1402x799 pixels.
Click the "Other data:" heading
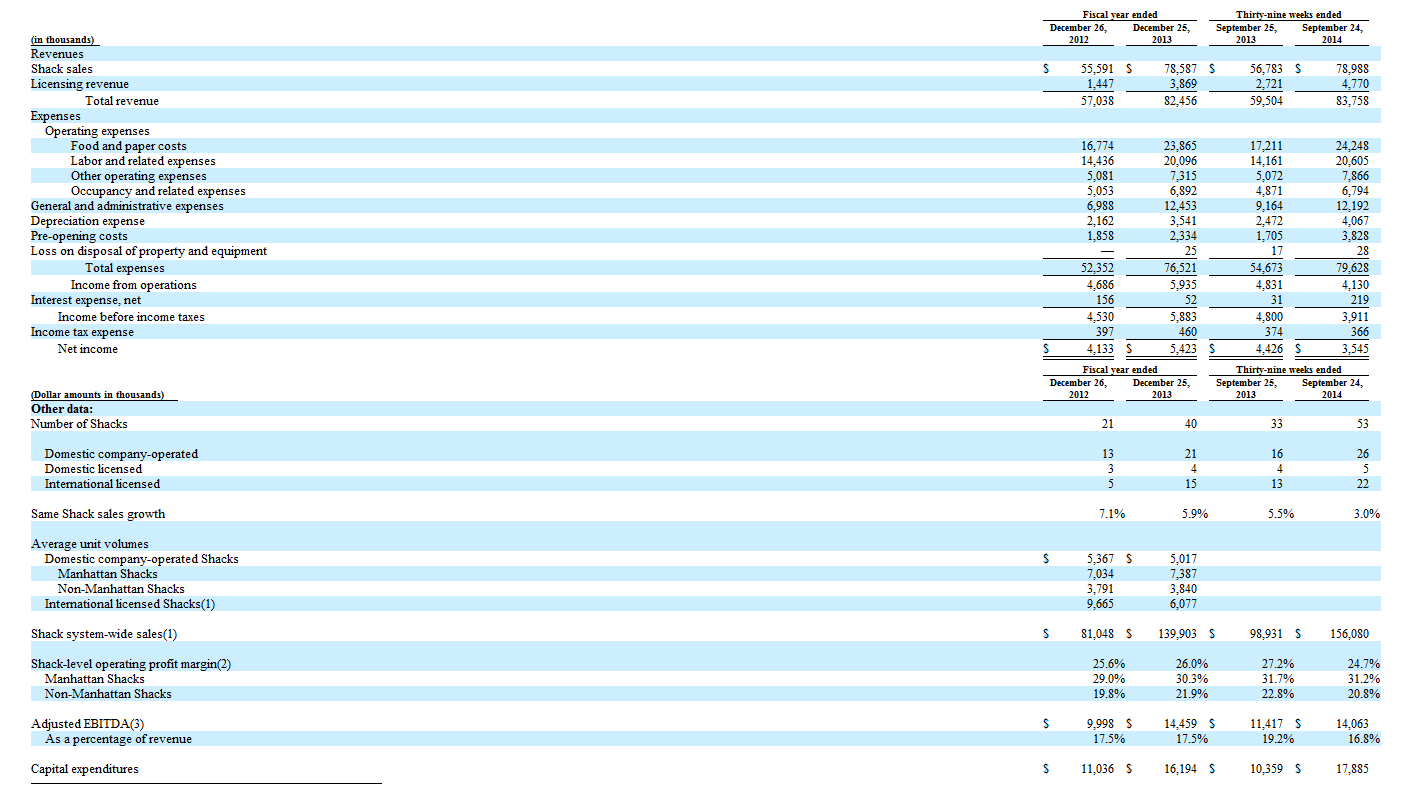[62, 409]
